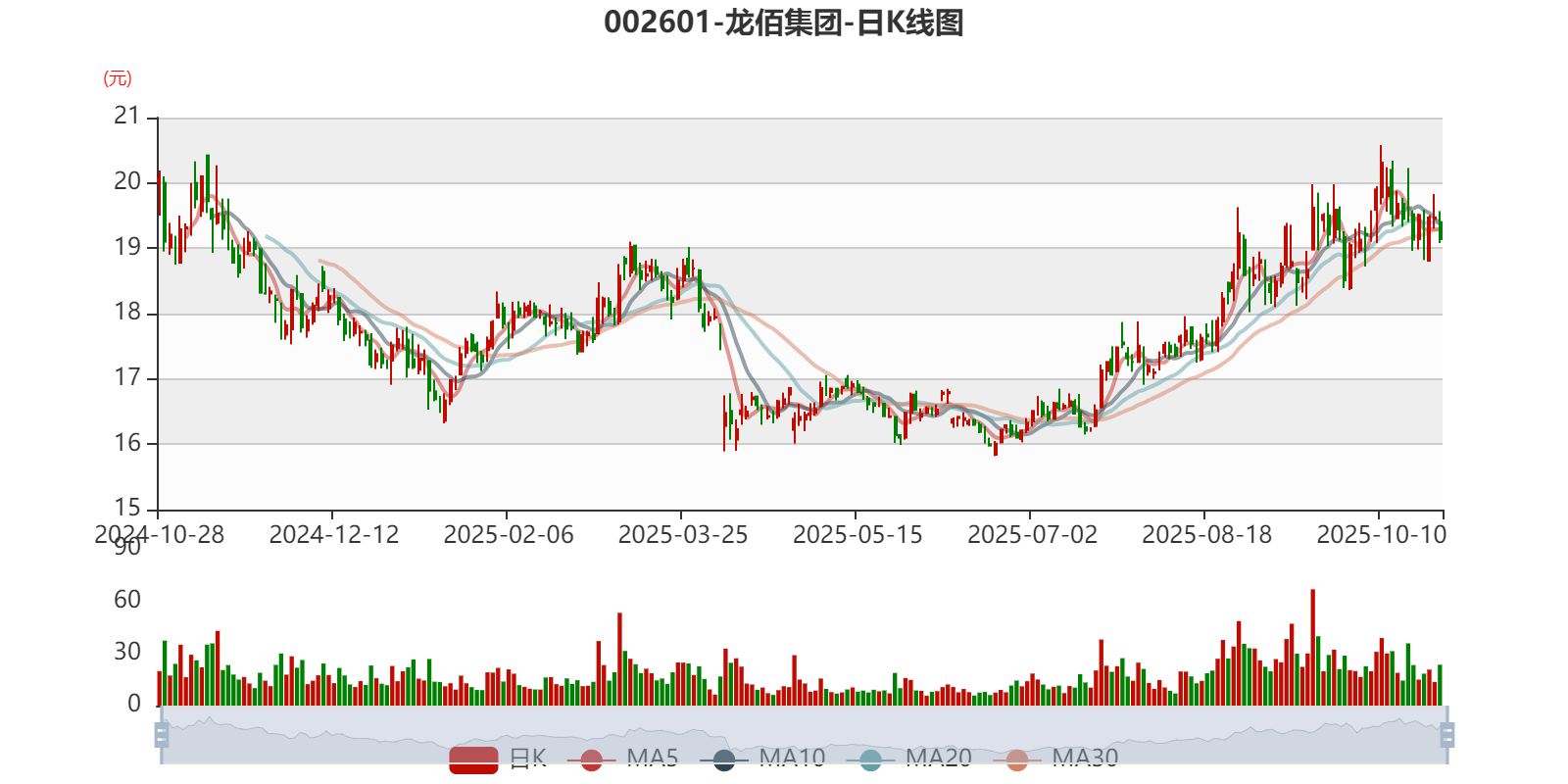Hide the MA10 moving average line
Screen dimensions: 1568x784
coord(762,759)
